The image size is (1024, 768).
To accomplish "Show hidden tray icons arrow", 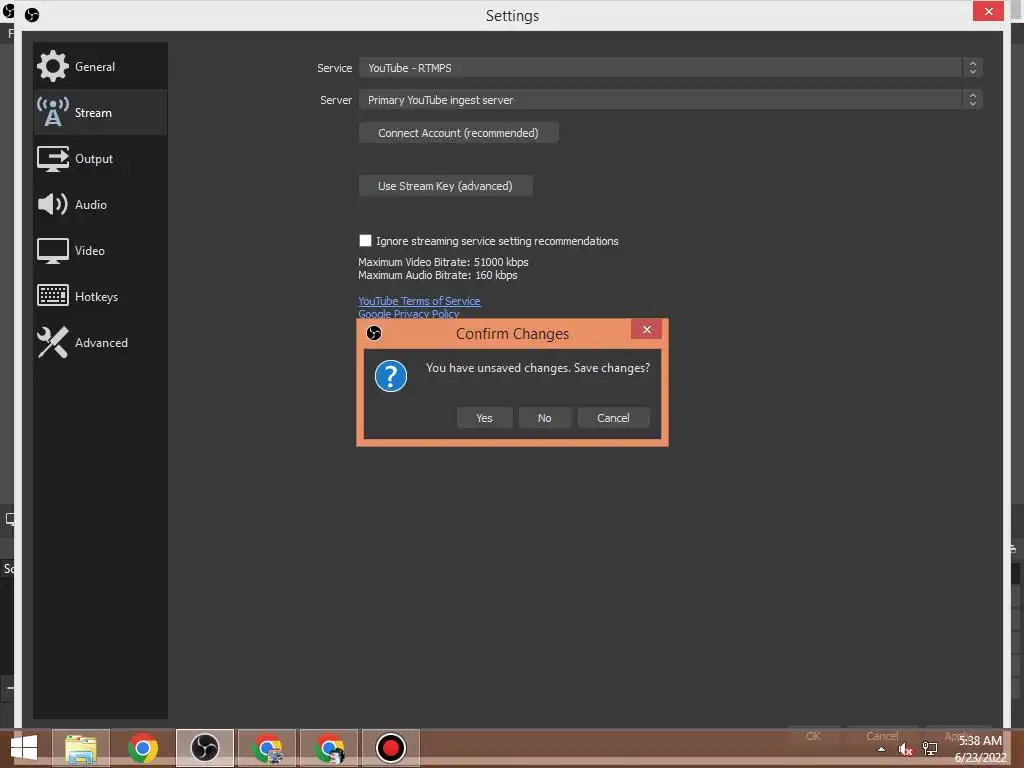I will pyautogui.click(x=882, y=749).
